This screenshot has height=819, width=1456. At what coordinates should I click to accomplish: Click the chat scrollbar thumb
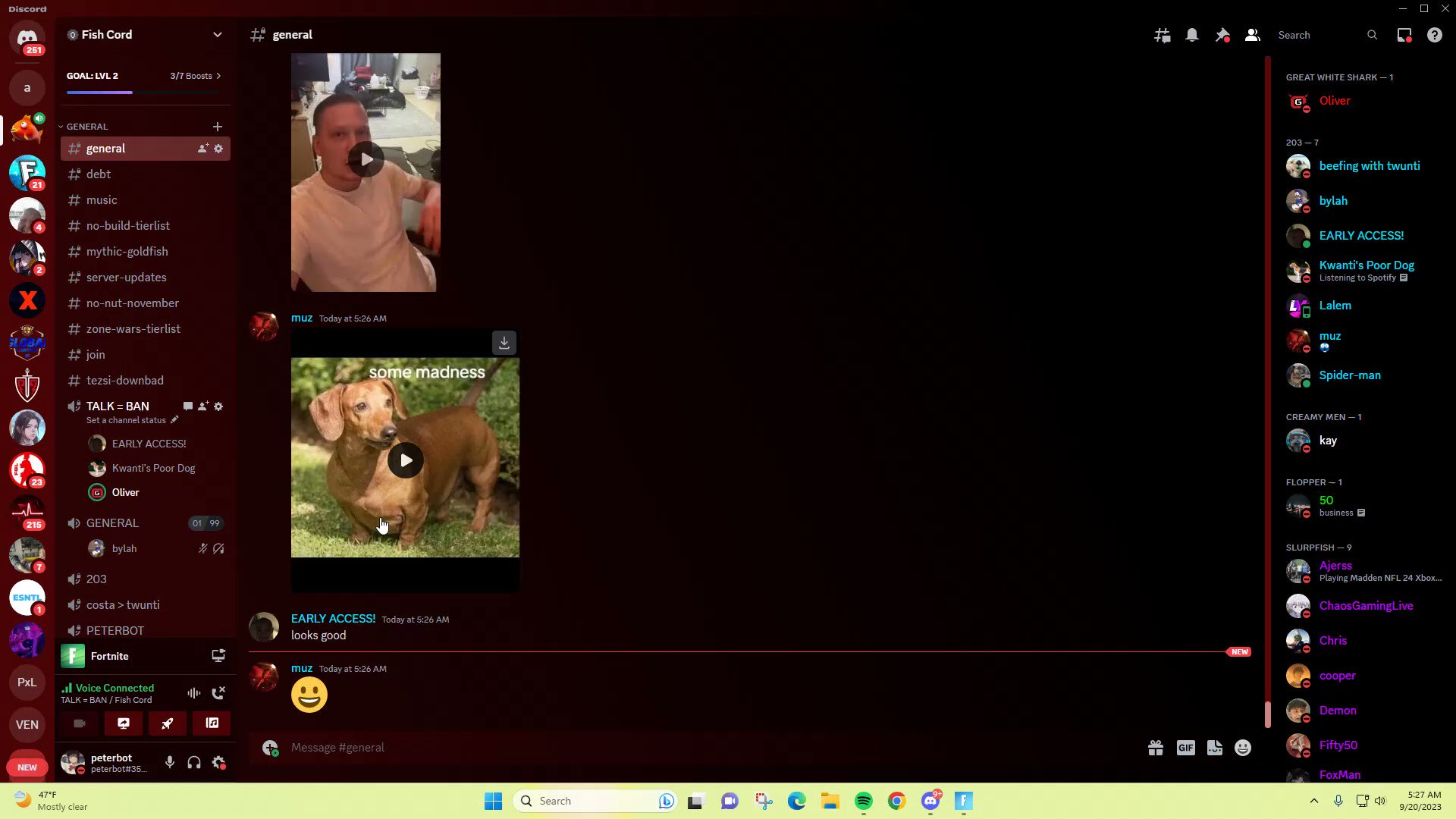(x=1267, y=714)
